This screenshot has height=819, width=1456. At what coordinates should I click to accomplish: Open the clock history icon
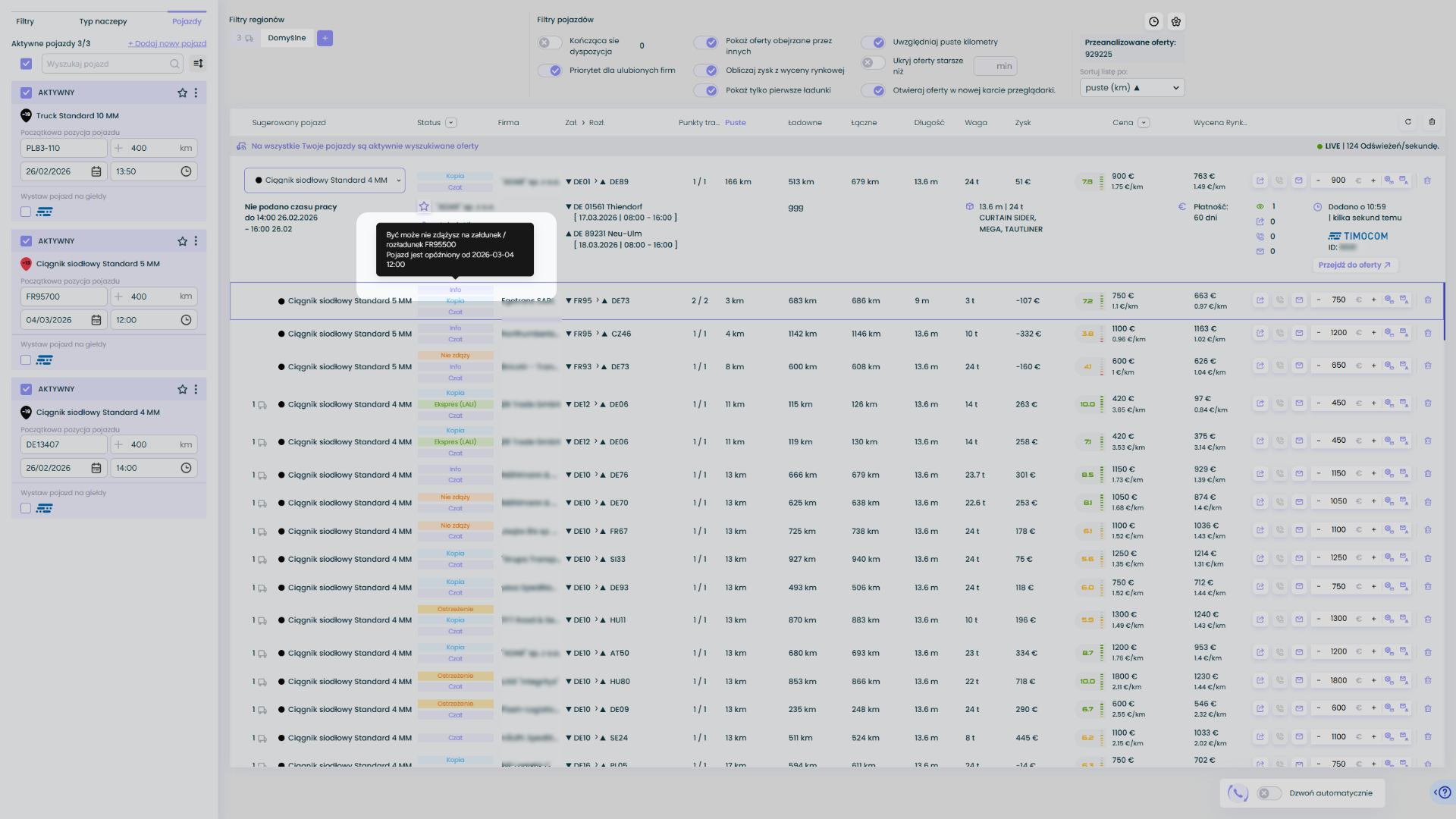tap(1153, 22)
